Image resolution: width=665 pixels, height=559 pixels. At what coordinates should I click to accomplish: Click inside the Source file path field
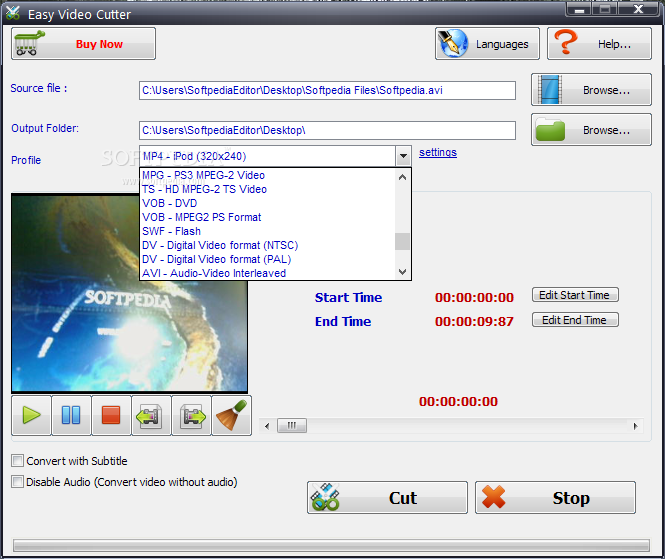[327, 90]
